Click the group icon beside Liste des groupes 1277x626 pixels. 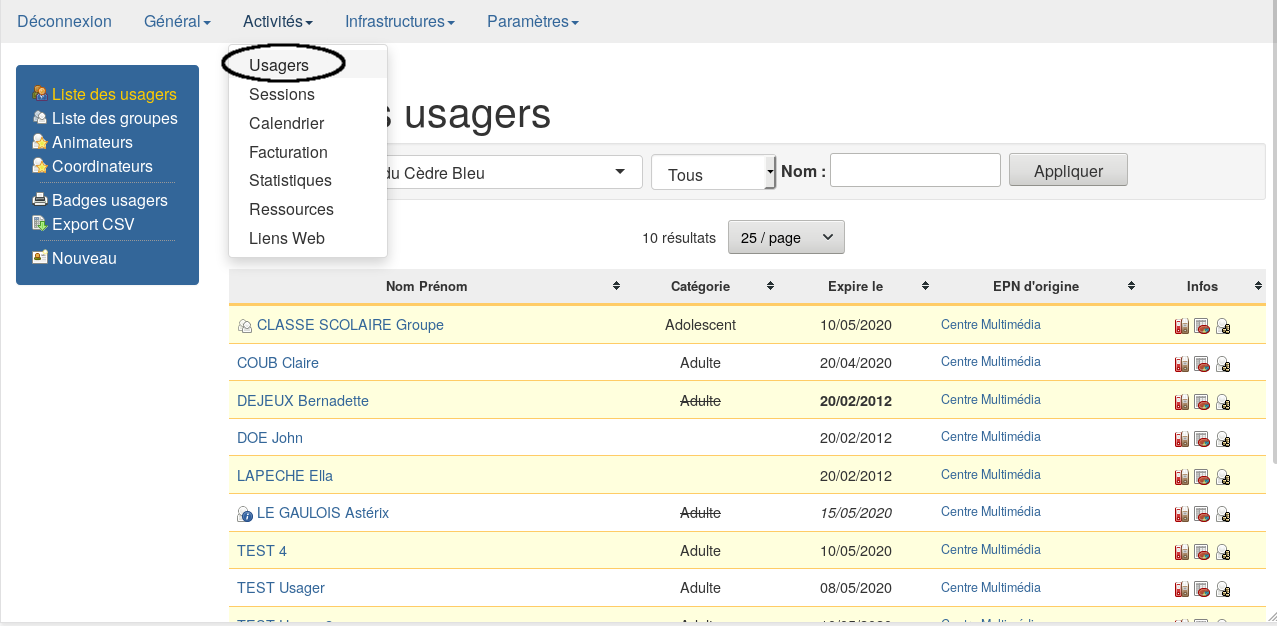(x=39, y=118)
